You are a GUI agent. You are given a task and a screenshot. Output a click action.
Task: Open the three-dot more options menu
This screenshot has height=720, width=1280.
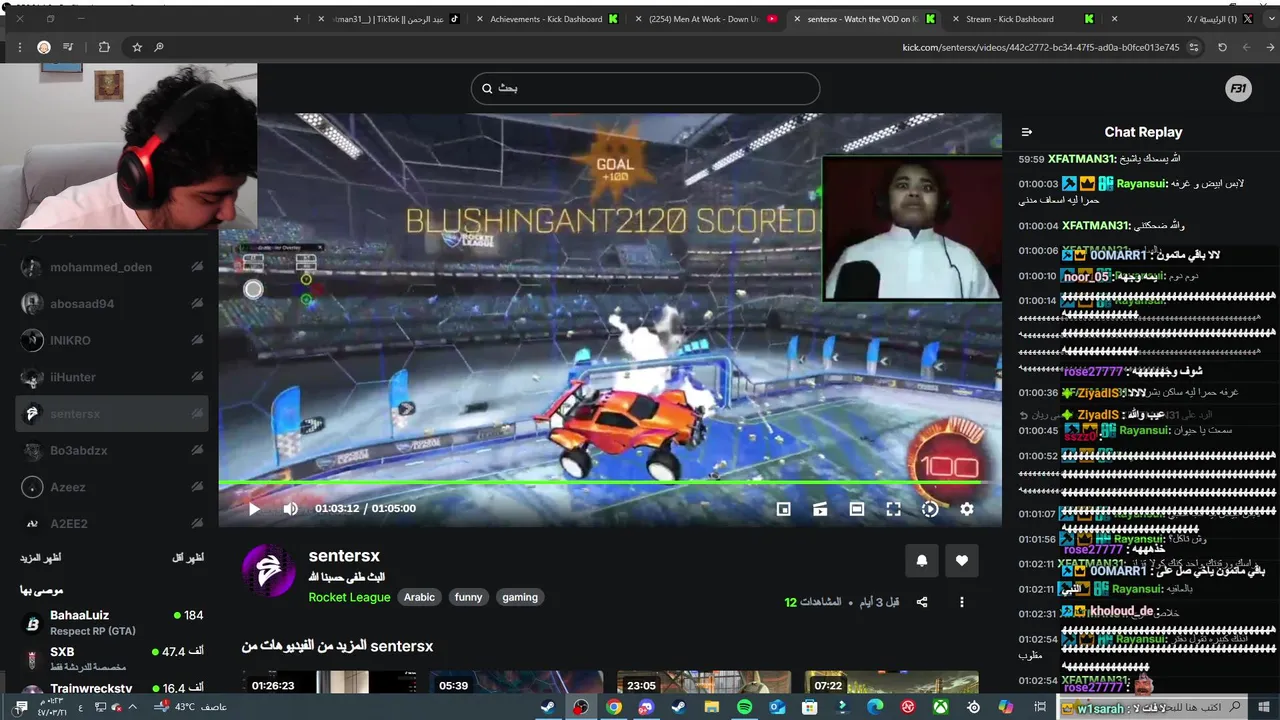962,602
